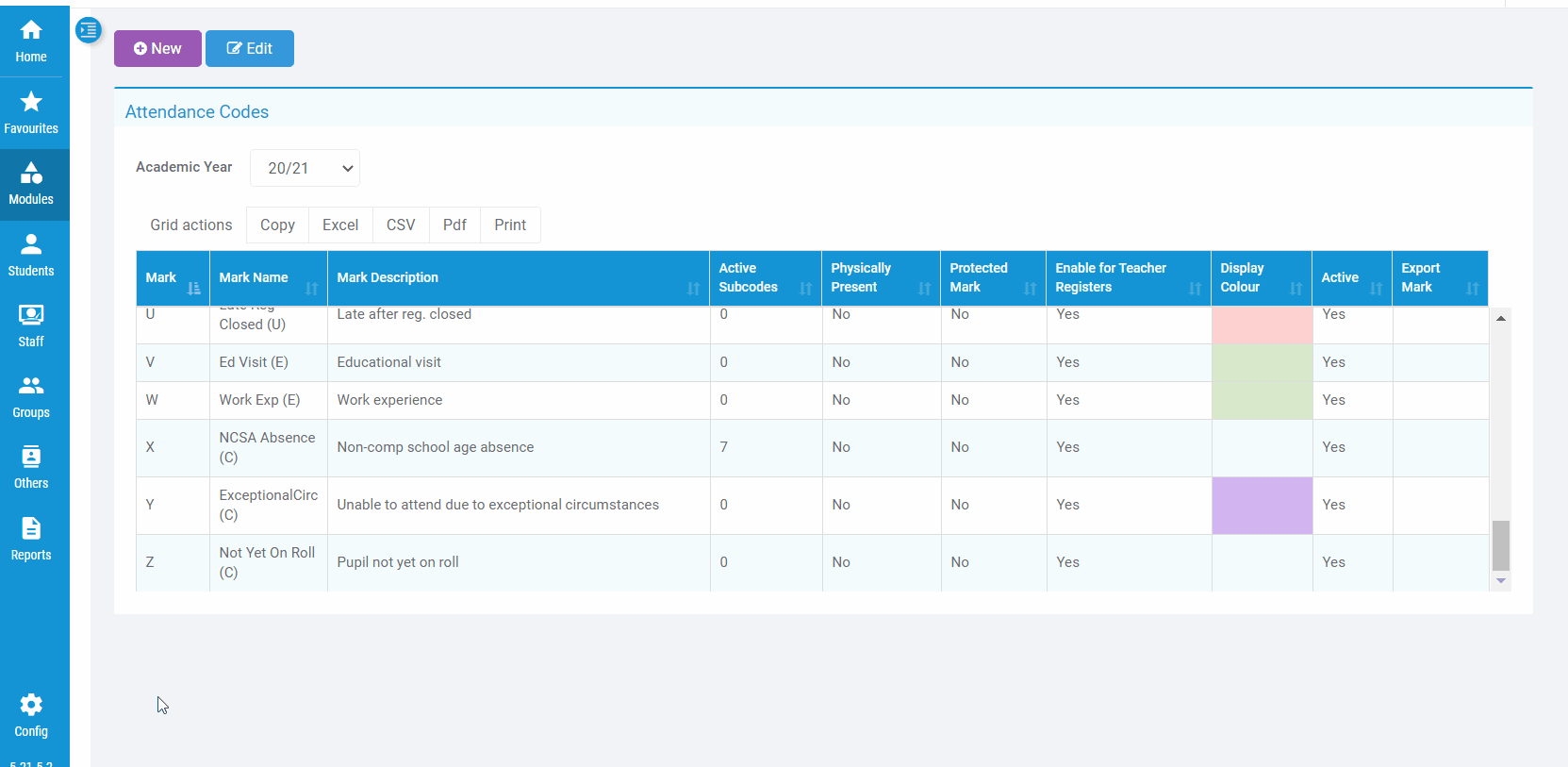Open the Academic Year dropdown
The width and height of the screenshot is (1568, 767).
coord(305,168)
